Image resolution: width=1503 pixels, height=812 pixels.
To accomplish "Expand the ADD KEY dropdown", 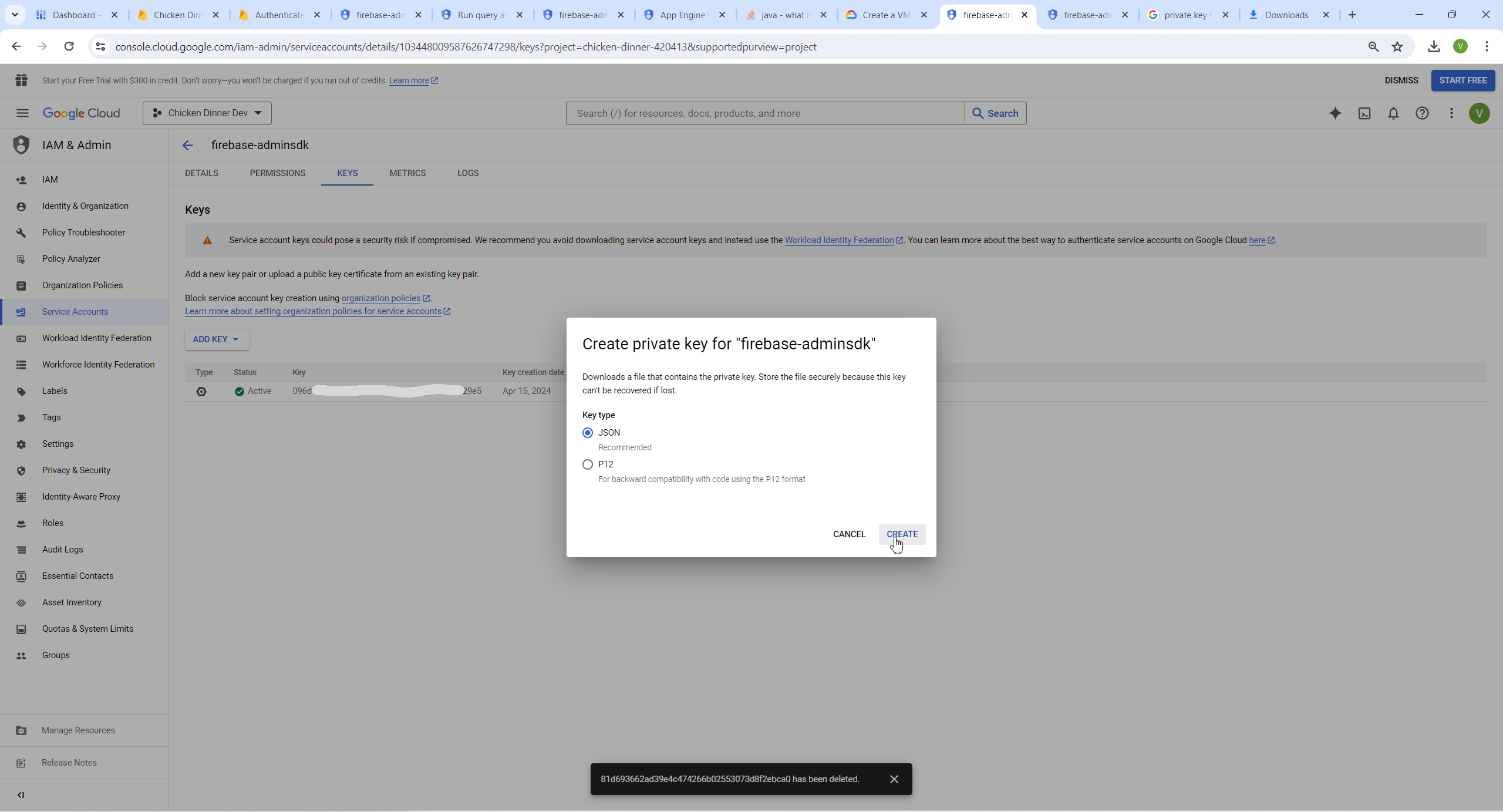I will tap(216, 339).
